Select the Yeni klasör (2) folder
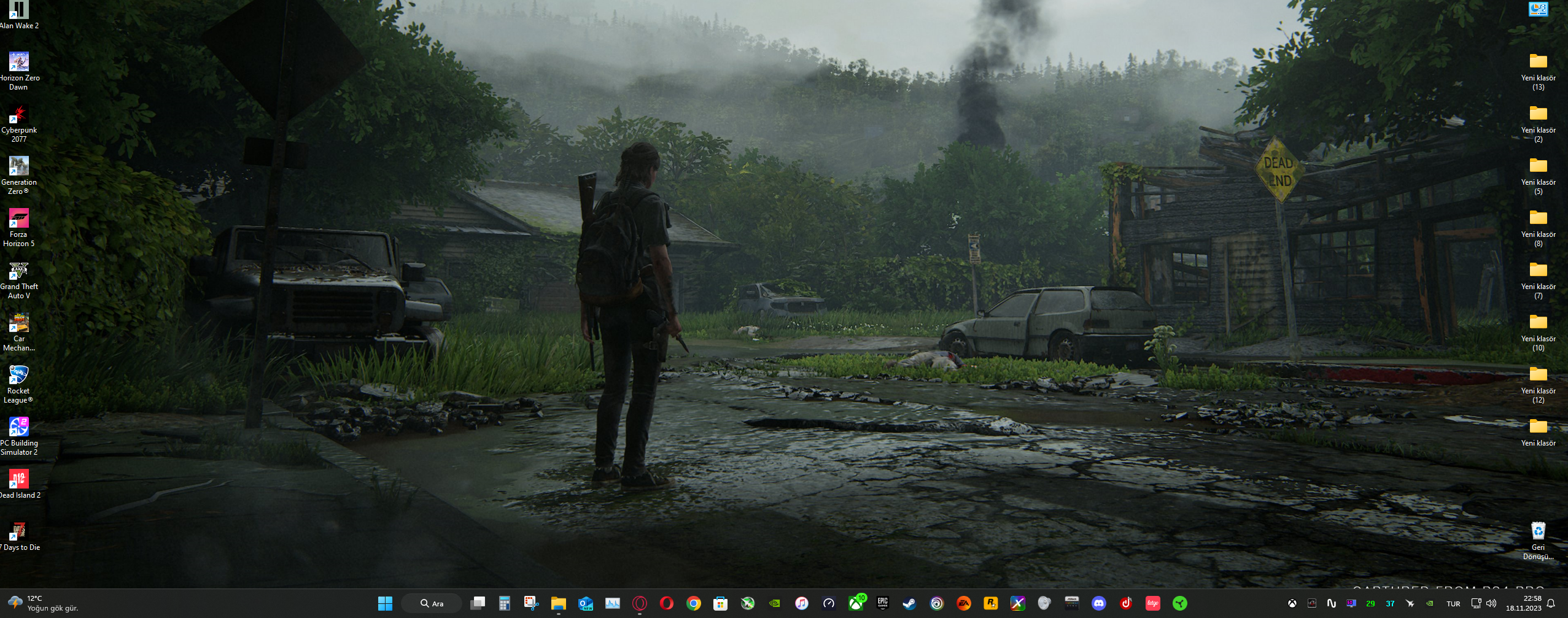This screenshot has height=618, width=1568. click(1538, 123)
